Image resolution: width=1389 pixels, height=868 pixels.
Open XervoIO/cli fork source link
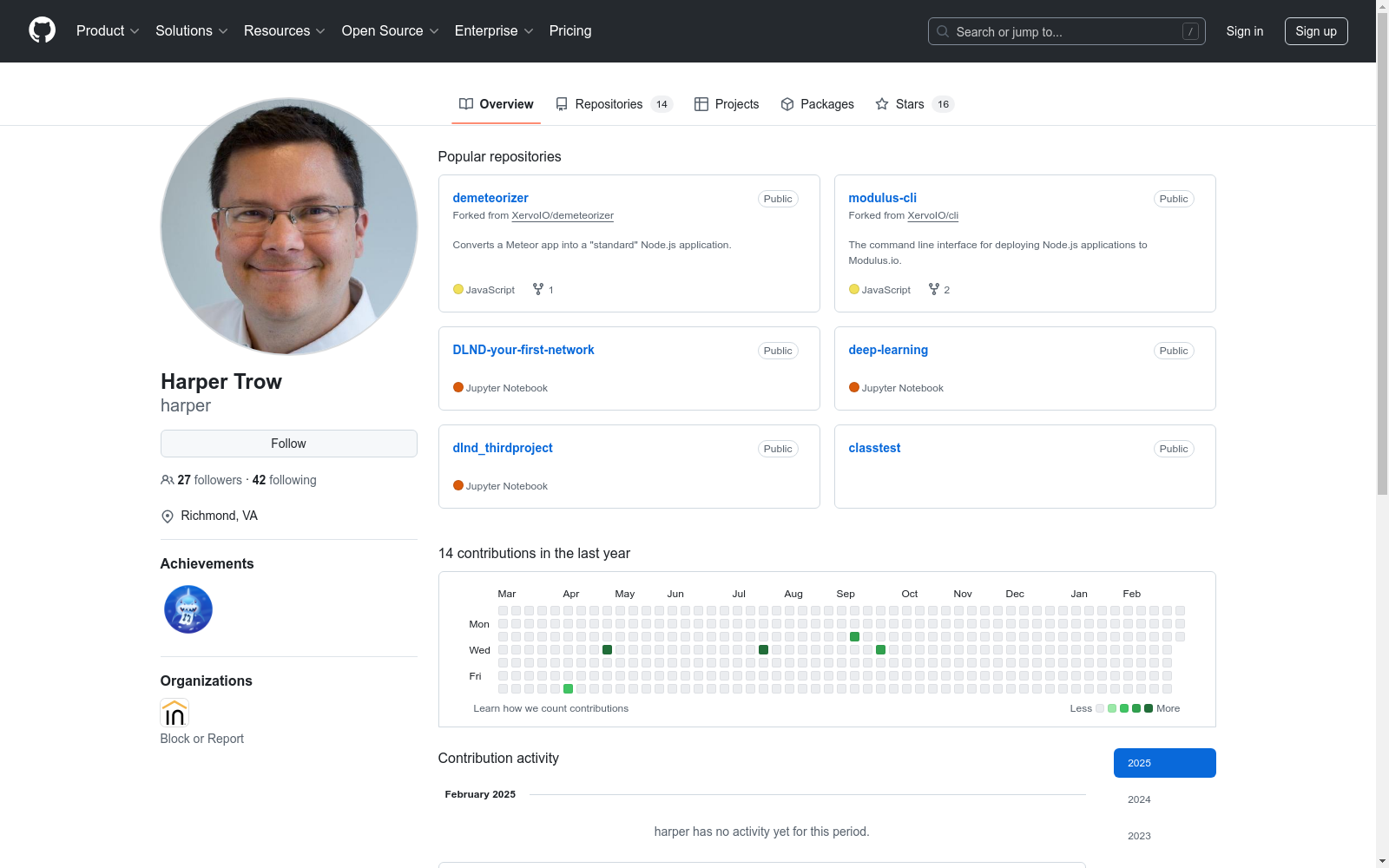pos(933,215)
